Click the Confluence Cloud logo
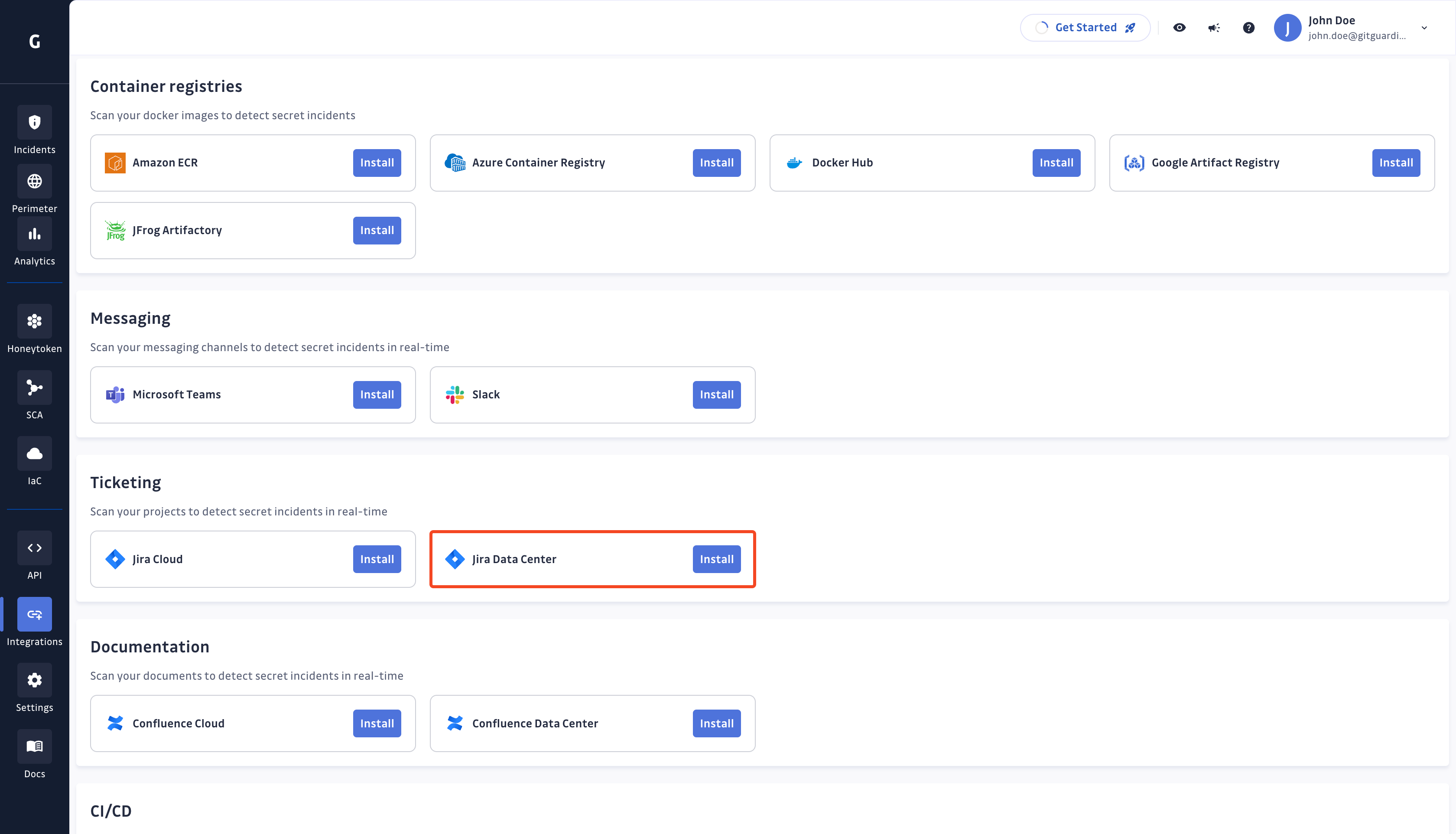This screenshot has width=1456, height=834. click(115, 723)
